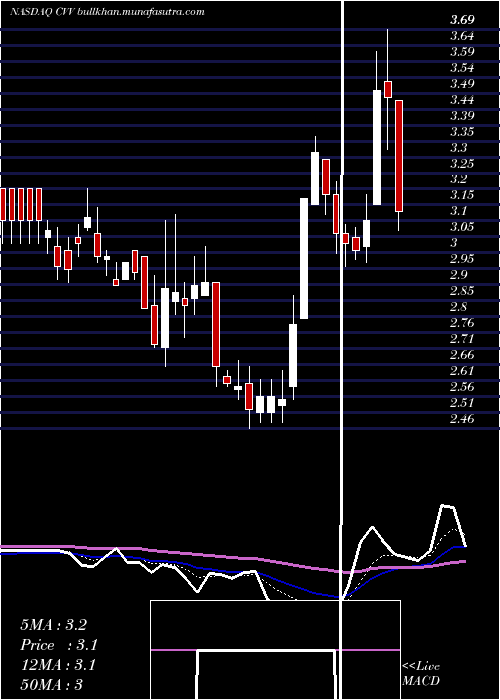Pick the 3.44 axis value
The width and height of the screenshot is (500, 700).
462,100
